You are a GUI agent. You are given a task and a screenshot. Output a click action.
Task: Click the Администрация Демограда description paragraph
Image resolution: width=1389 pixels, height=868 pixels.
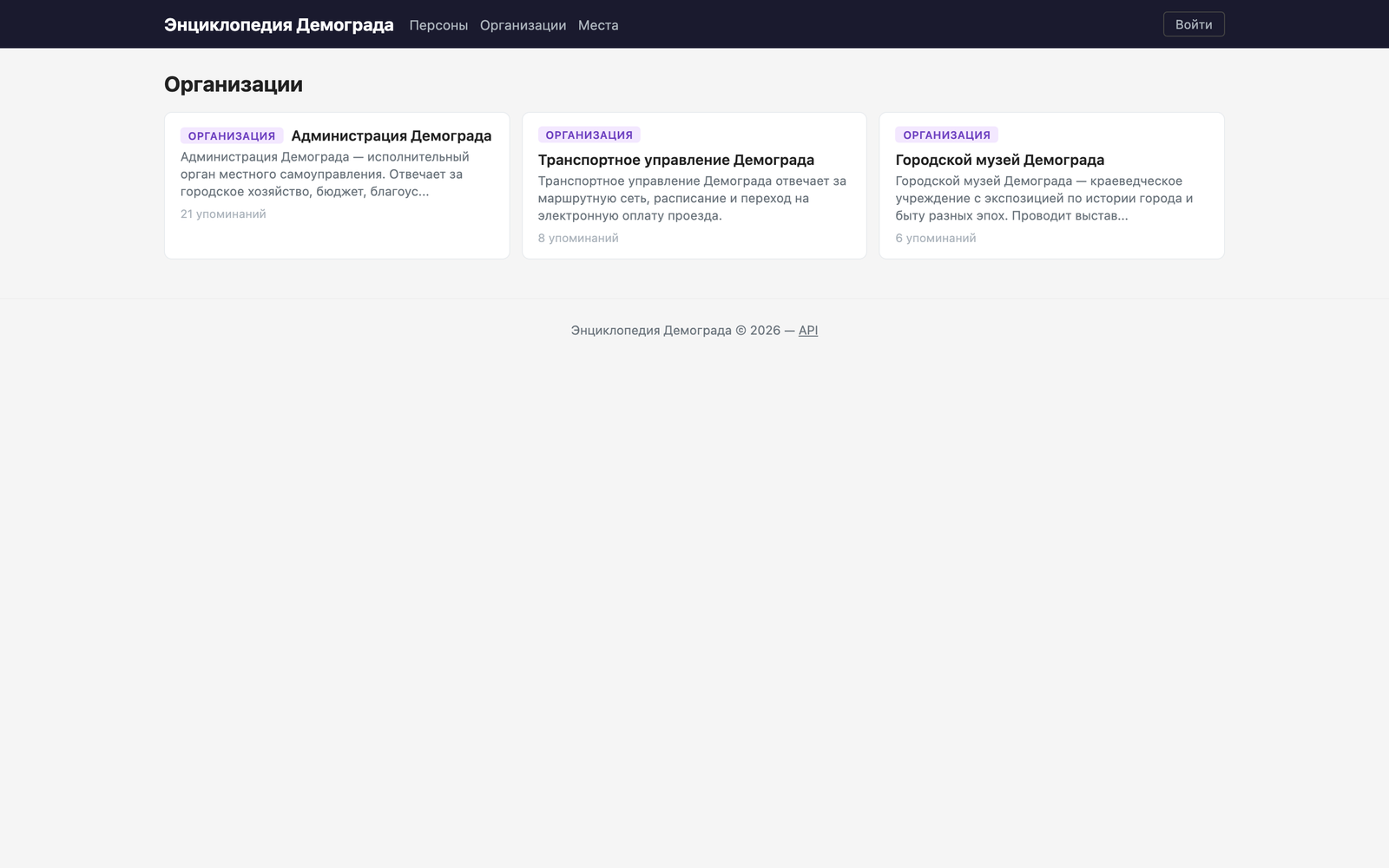pyautogui.click(x=337, y=174)
